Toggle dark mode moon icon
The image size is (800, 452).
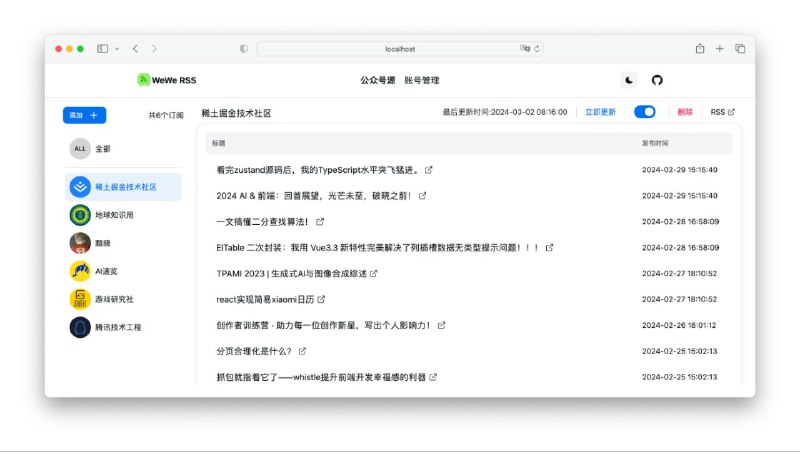(x=629, y=80)
